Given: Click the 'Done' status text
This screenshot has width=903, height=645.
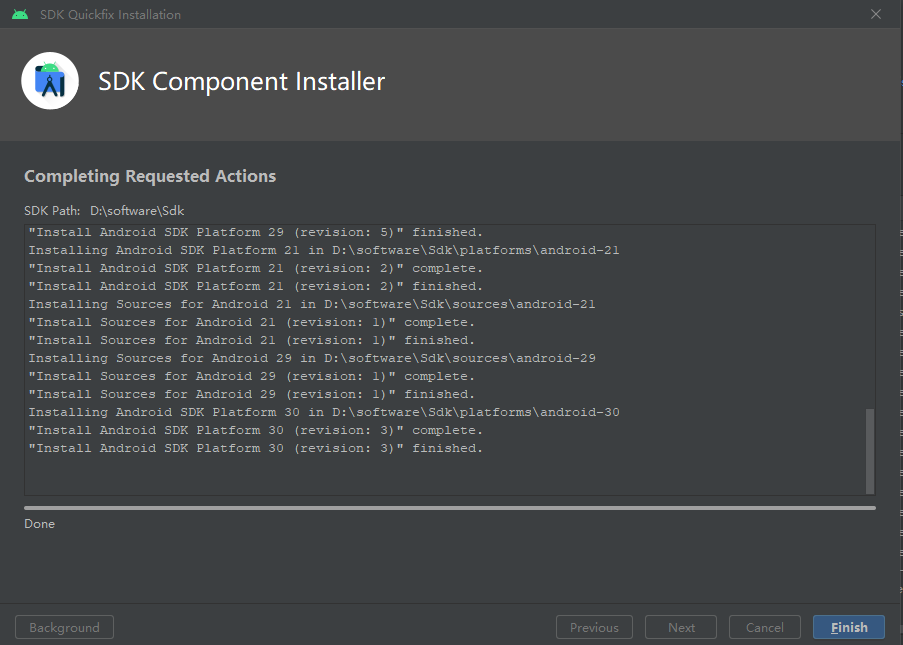Looking at the screenshot, I should point(39,524).
